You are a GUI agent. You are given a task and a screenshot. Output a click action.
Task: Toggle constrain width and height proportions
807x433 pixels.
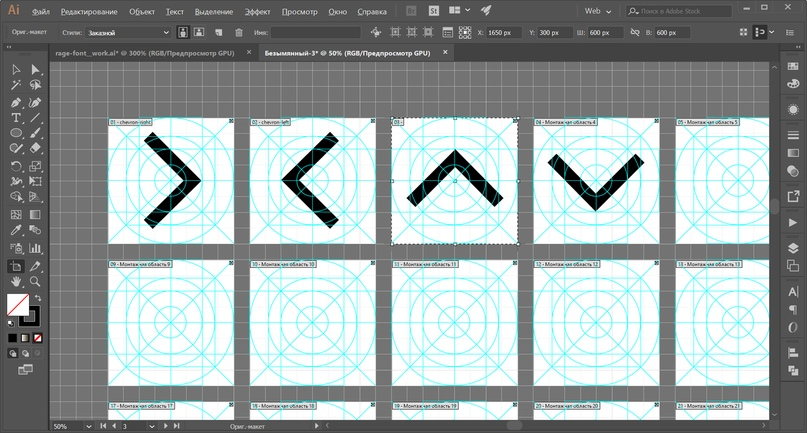(x=635, y=32)
